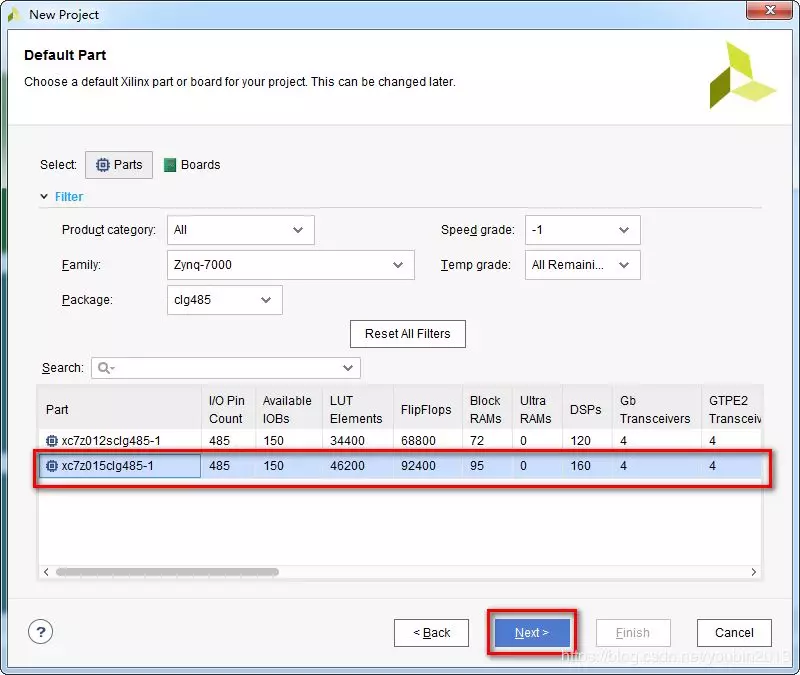Sort by Gb Transceivers column header
The height and width of the screenshot is (675, 800).
point(657,410)
